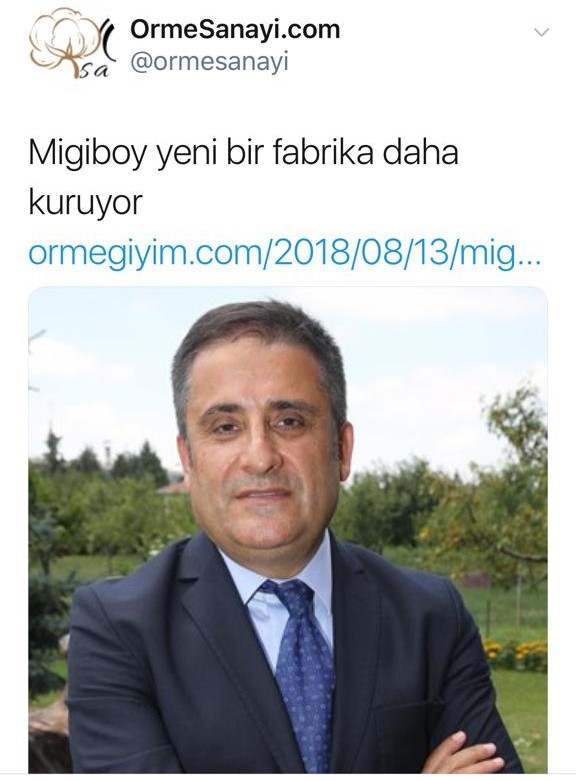Tap the 'sa' script lettering in logo
This screenshot has height=781, width=576.
tap(93, 71)
